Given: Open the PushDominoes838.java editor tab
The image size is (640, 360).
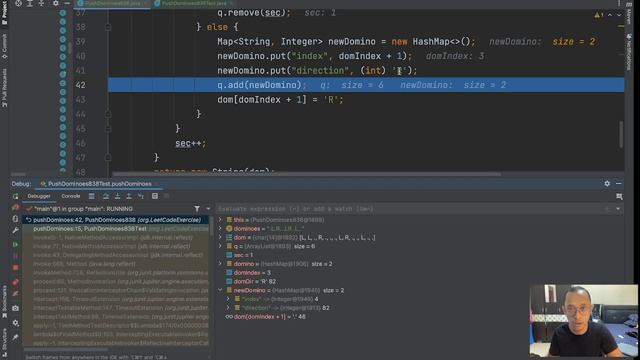Looking at the screenshot, I should pos(113,3).
